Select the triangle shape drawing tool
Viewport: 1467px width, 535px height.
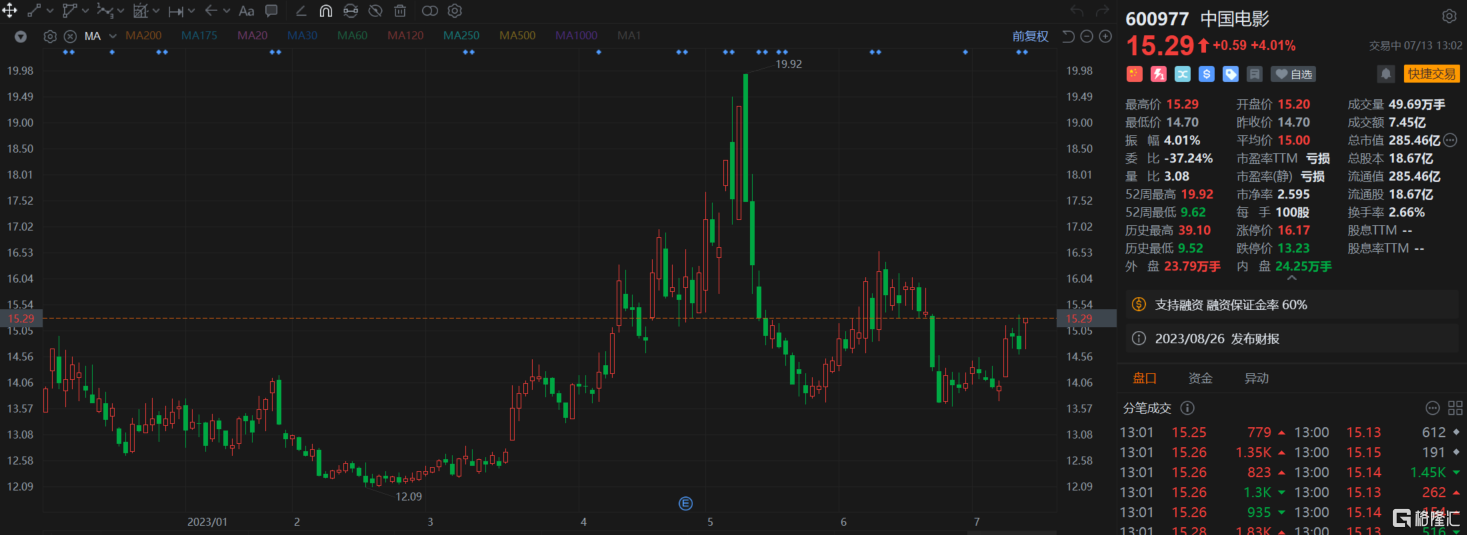coord(69,11)
